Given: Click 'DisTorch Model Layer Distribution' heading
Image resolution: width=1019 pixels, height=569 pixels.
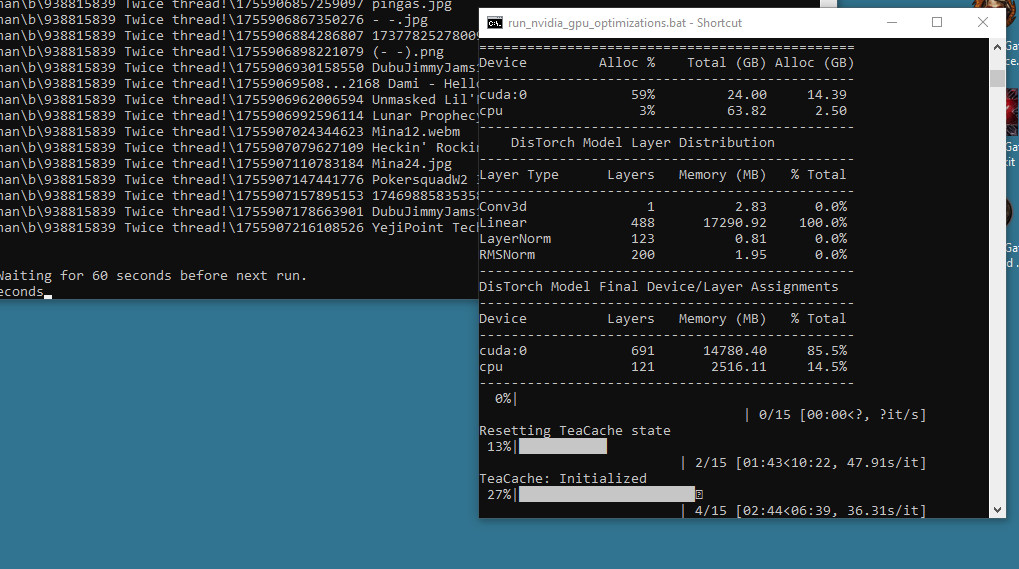Looking at the screenshot, I should click(x=643, y=143).
